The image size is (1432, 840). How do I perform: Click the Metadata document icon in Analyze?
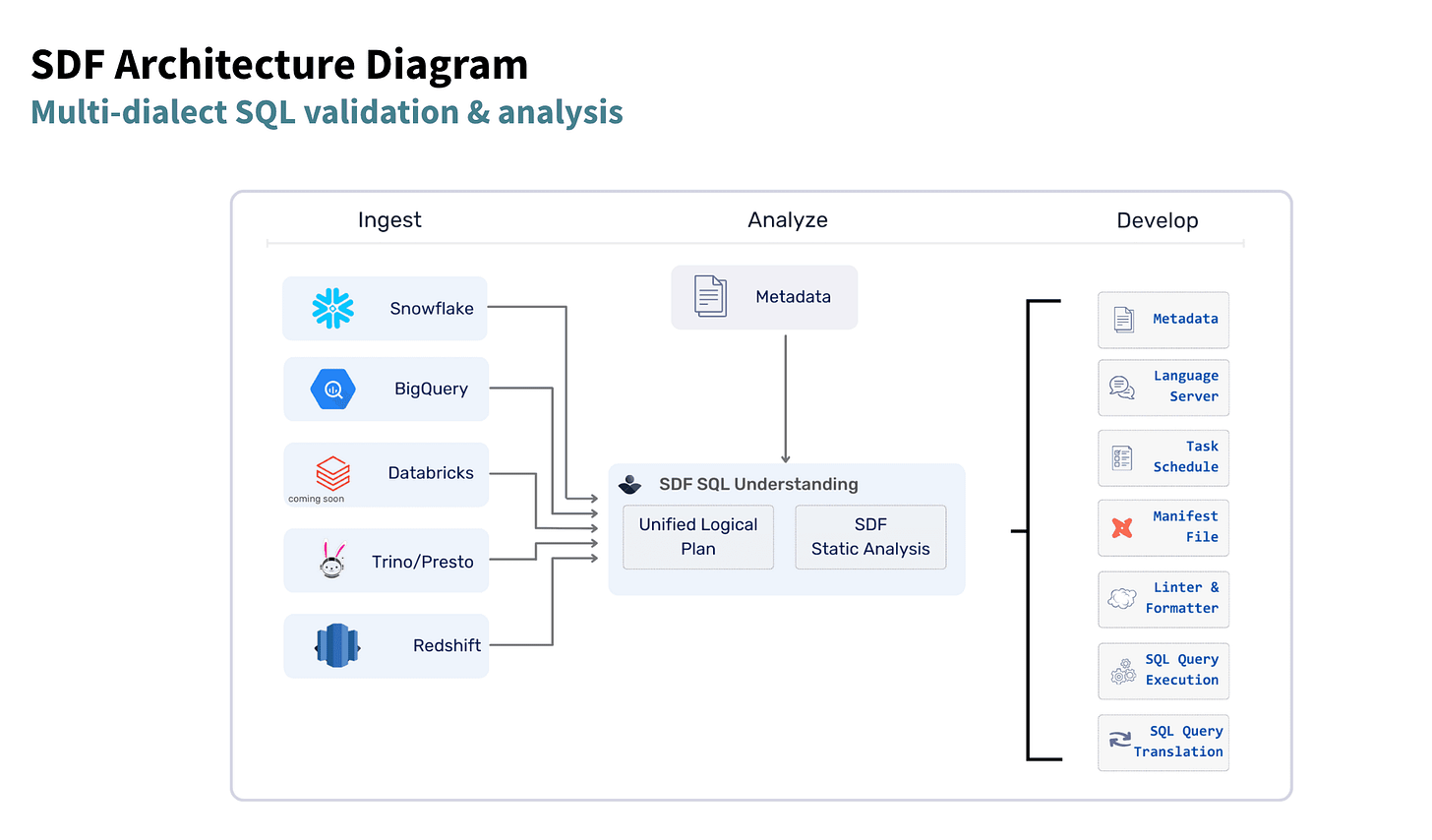click(710, 296)
